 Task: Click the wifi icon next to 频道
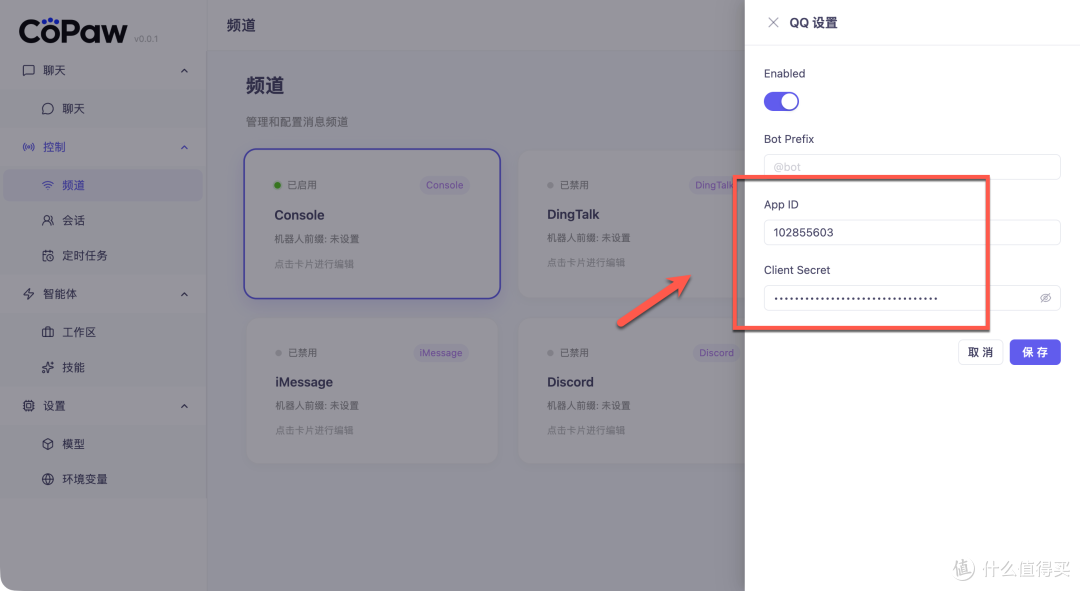[x=48, y=185]
